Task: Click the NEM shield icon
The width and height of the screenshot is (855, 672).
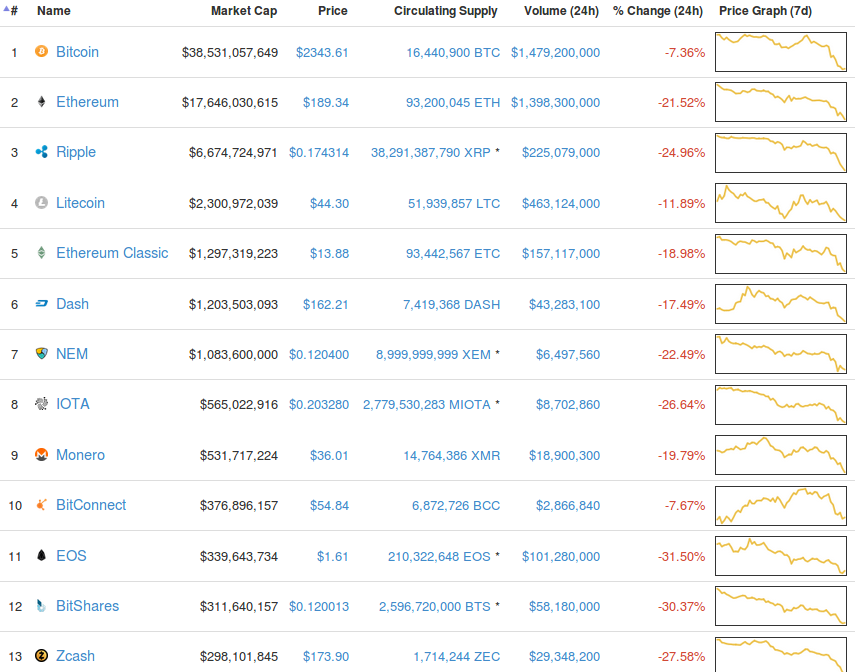Action: (41, 353)
